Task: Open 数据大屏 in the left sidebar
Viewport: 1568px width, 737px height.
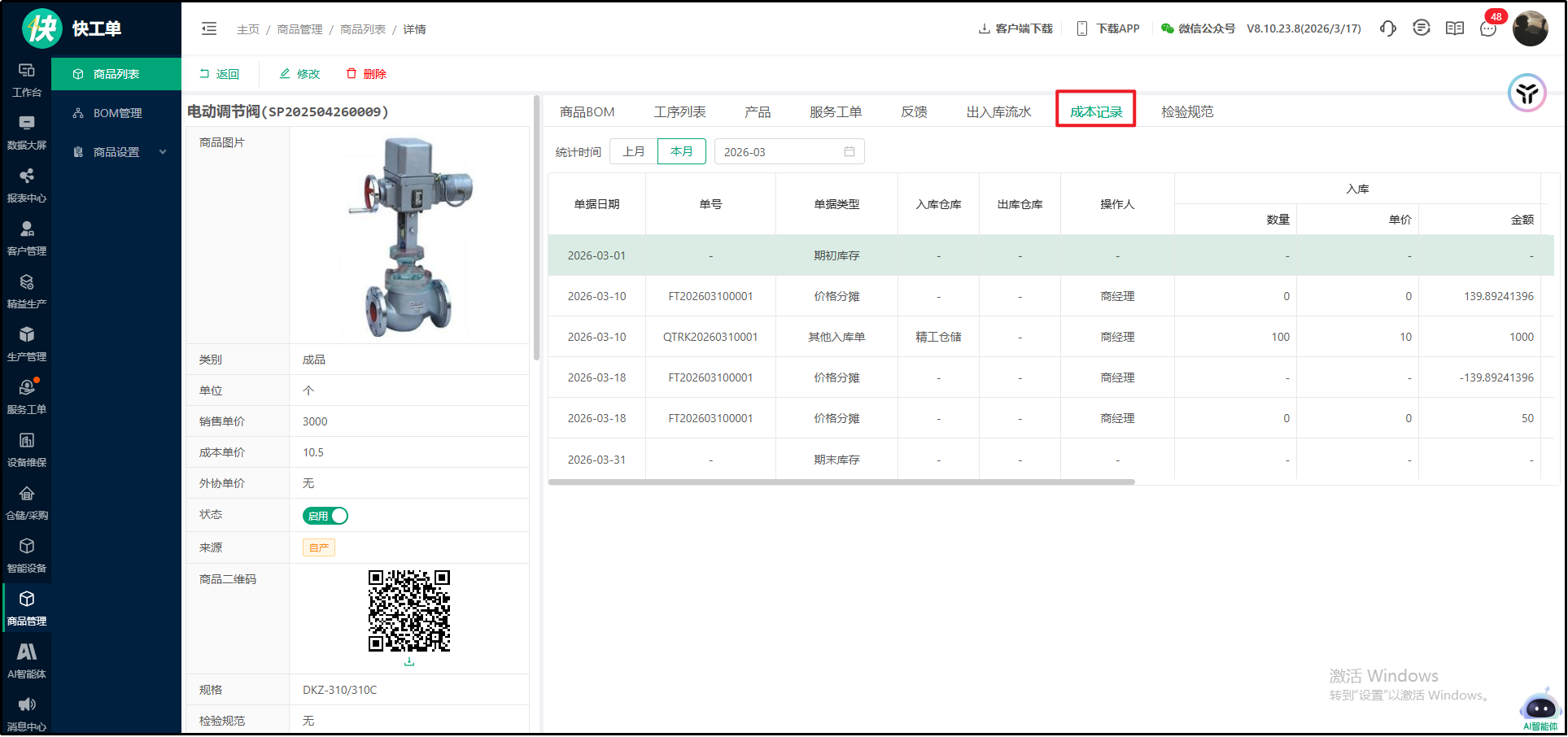Action: pos(27,132)
